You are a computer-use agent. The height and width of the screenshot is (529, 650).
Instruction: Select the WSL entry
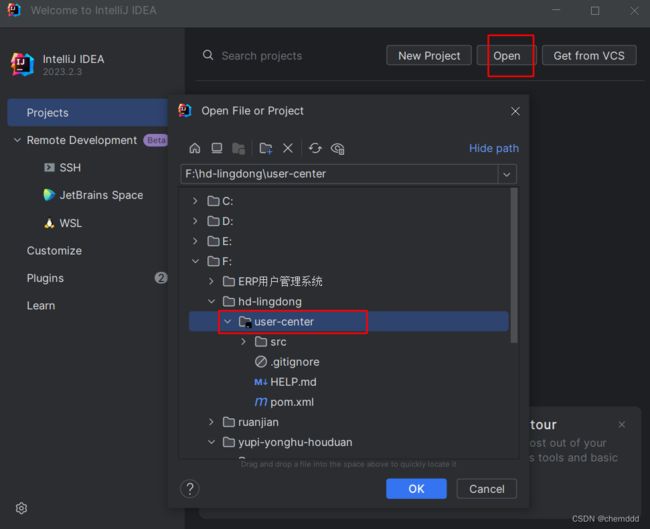tap(70, 223)
